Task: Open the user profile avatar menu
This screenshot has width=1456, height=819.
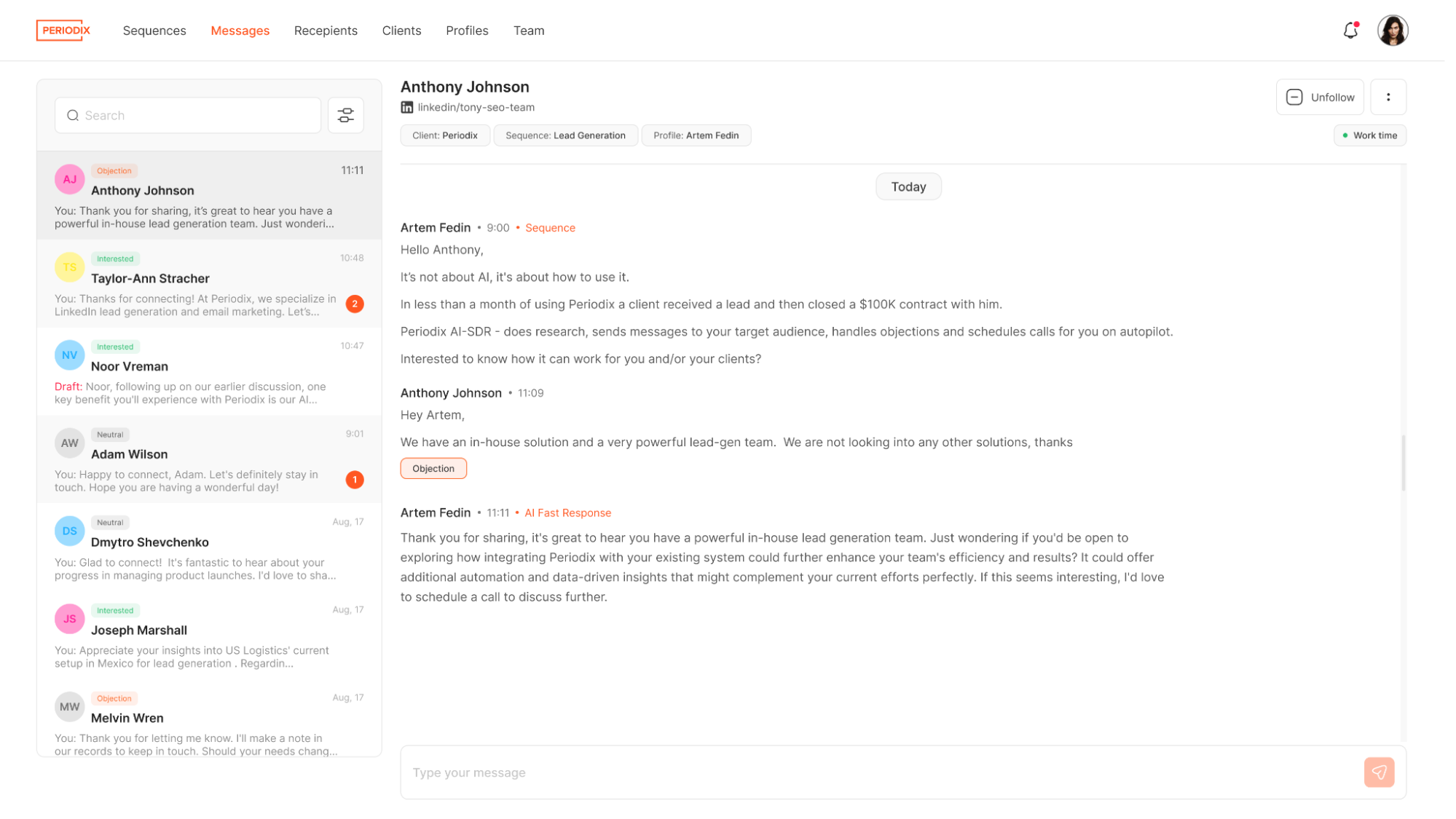Action: [x=1393, y=31]
